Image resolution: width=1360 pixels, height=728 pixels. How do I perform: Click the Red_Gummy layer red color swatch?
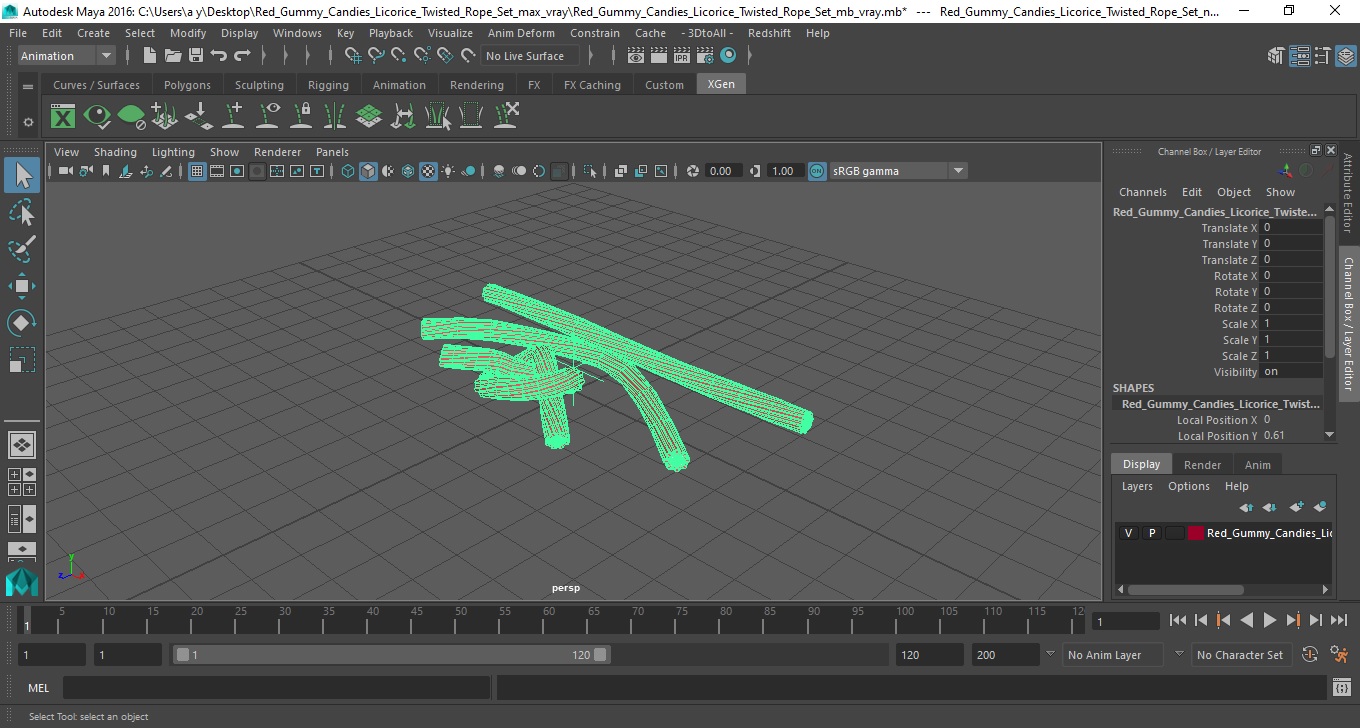(1196, 533)
